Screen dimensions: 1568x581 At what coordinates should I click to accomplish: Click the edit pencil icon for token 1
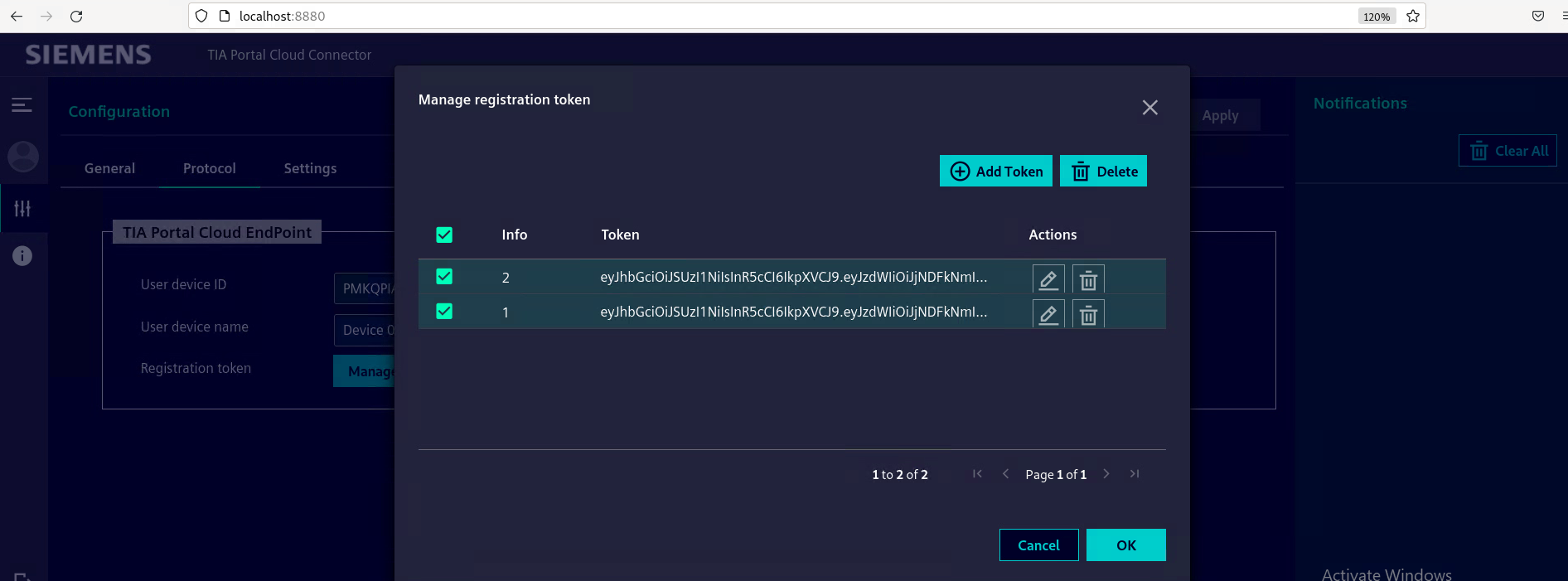click(x=1048, y=314)
